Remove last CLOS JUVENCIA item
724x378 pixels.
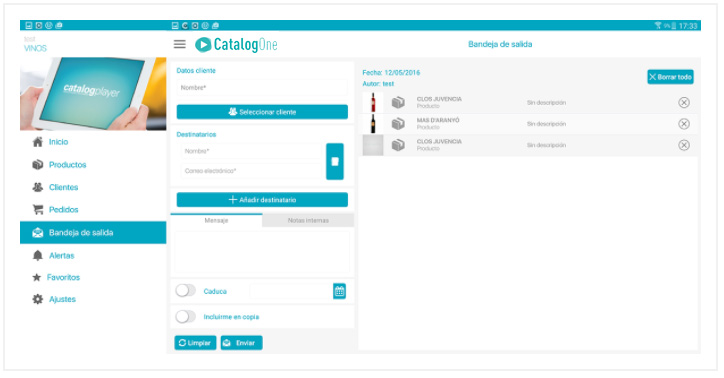click(684, 145)
